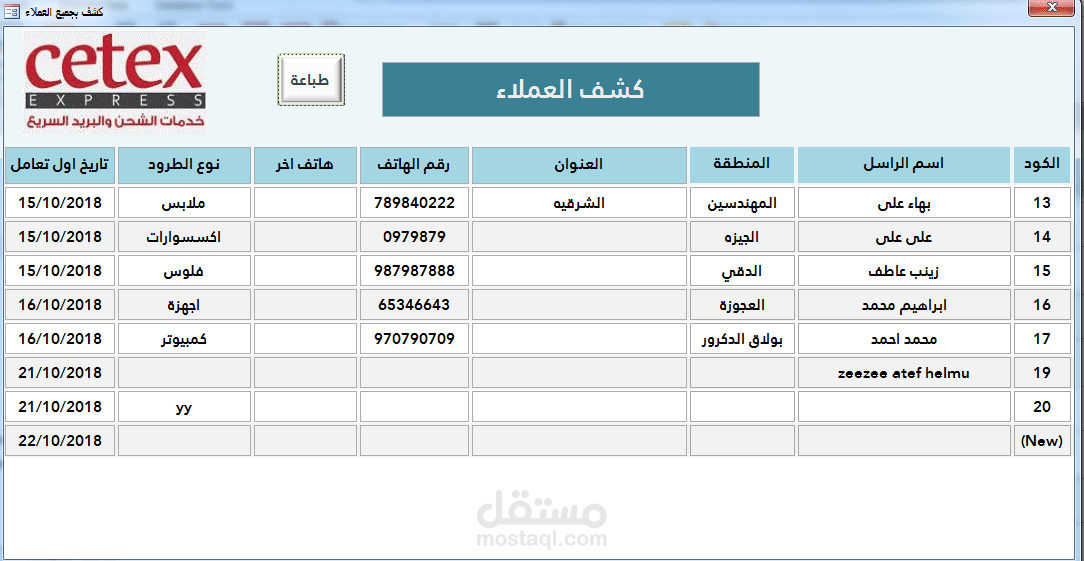This screenshot has height=561, width=1084.
Task: Click phone number 987987888
Action: click(414, 270)
